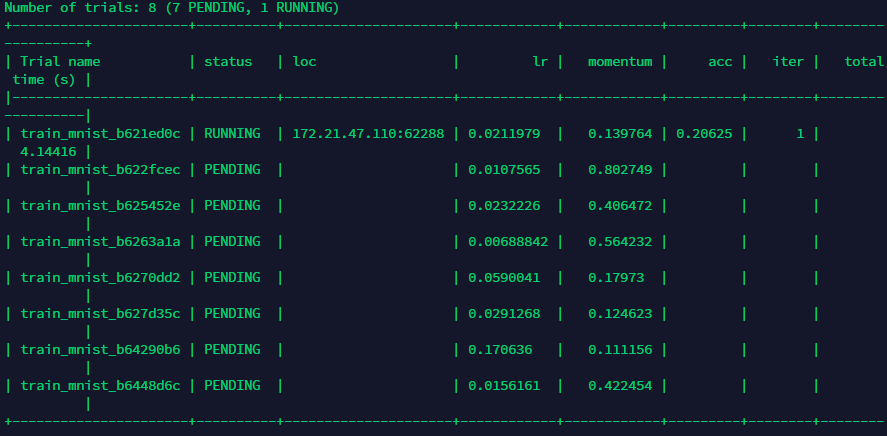Click the 'Number of trials: 8' summary line
The height and width of the screenshot is (436, 887).
[x=173, y=8]
